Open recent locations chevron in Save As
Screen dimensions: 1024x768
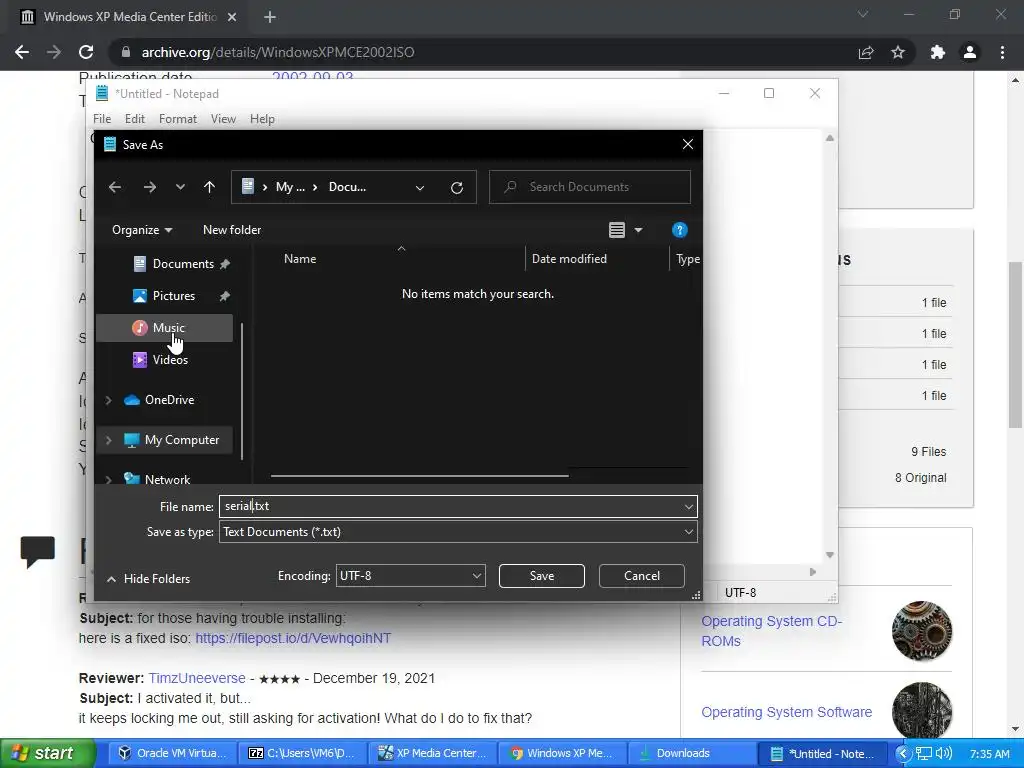180,187
